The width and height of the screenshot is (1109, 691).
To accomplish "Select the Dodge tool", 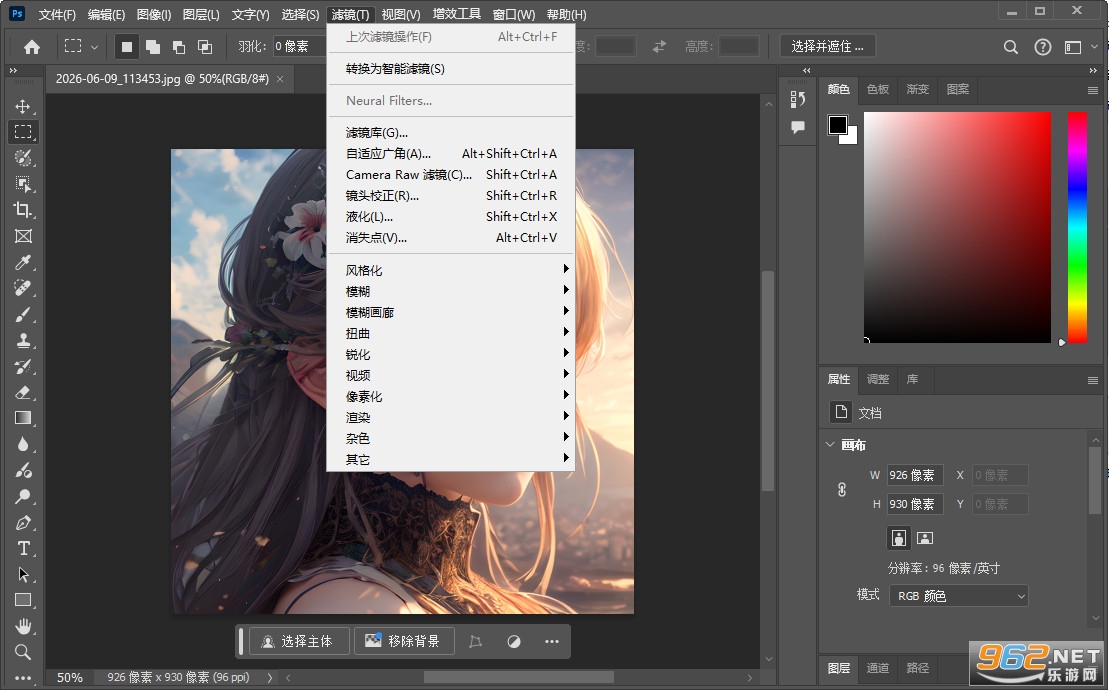I will (x=23, y=497).
